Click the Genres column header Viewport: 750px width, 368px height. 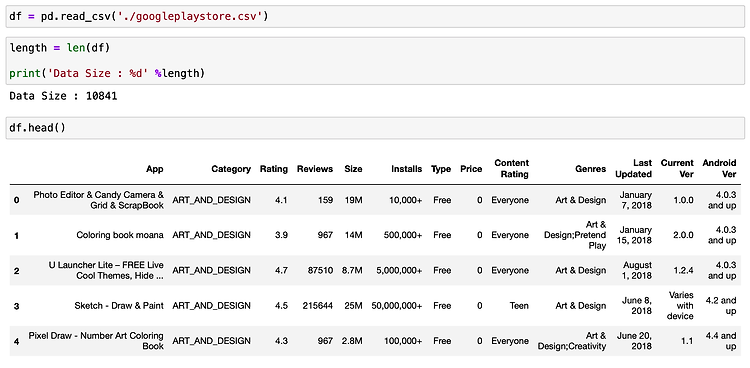click(591, 169)
